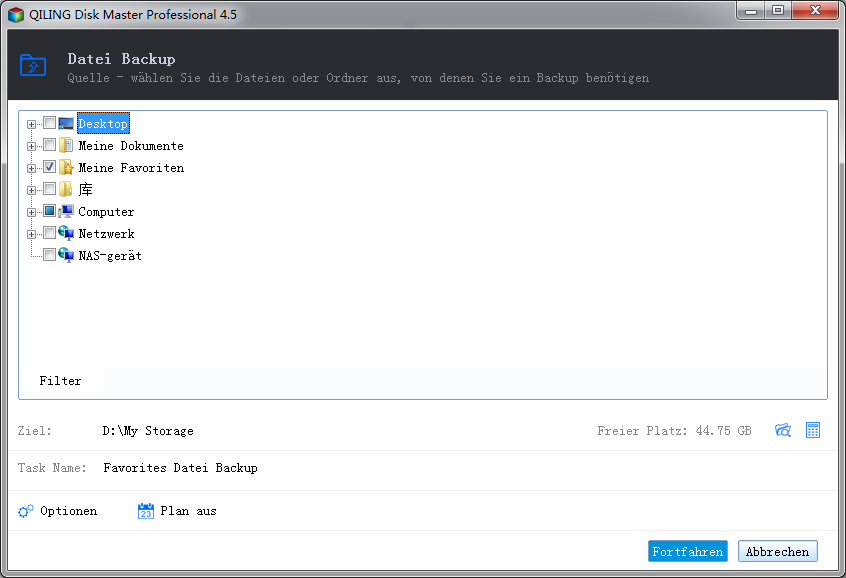Click the QILING app cube icon

pos(16,15)
